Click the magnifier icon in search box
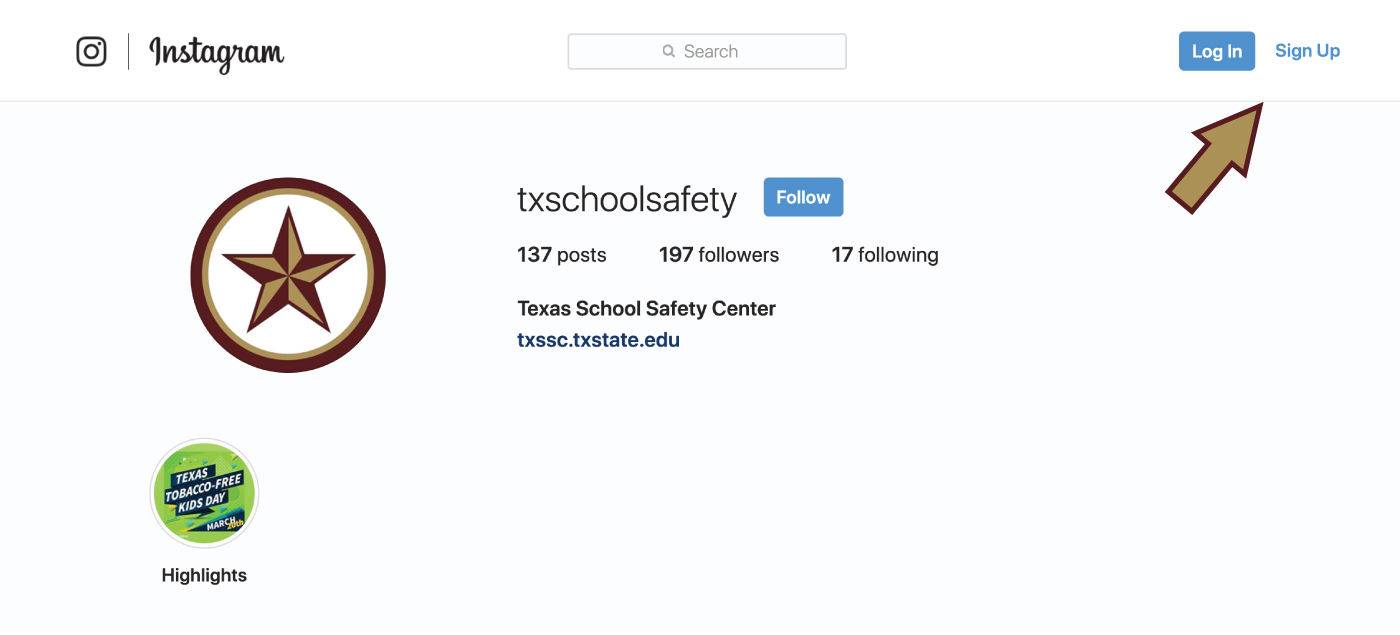 [669, 51]
